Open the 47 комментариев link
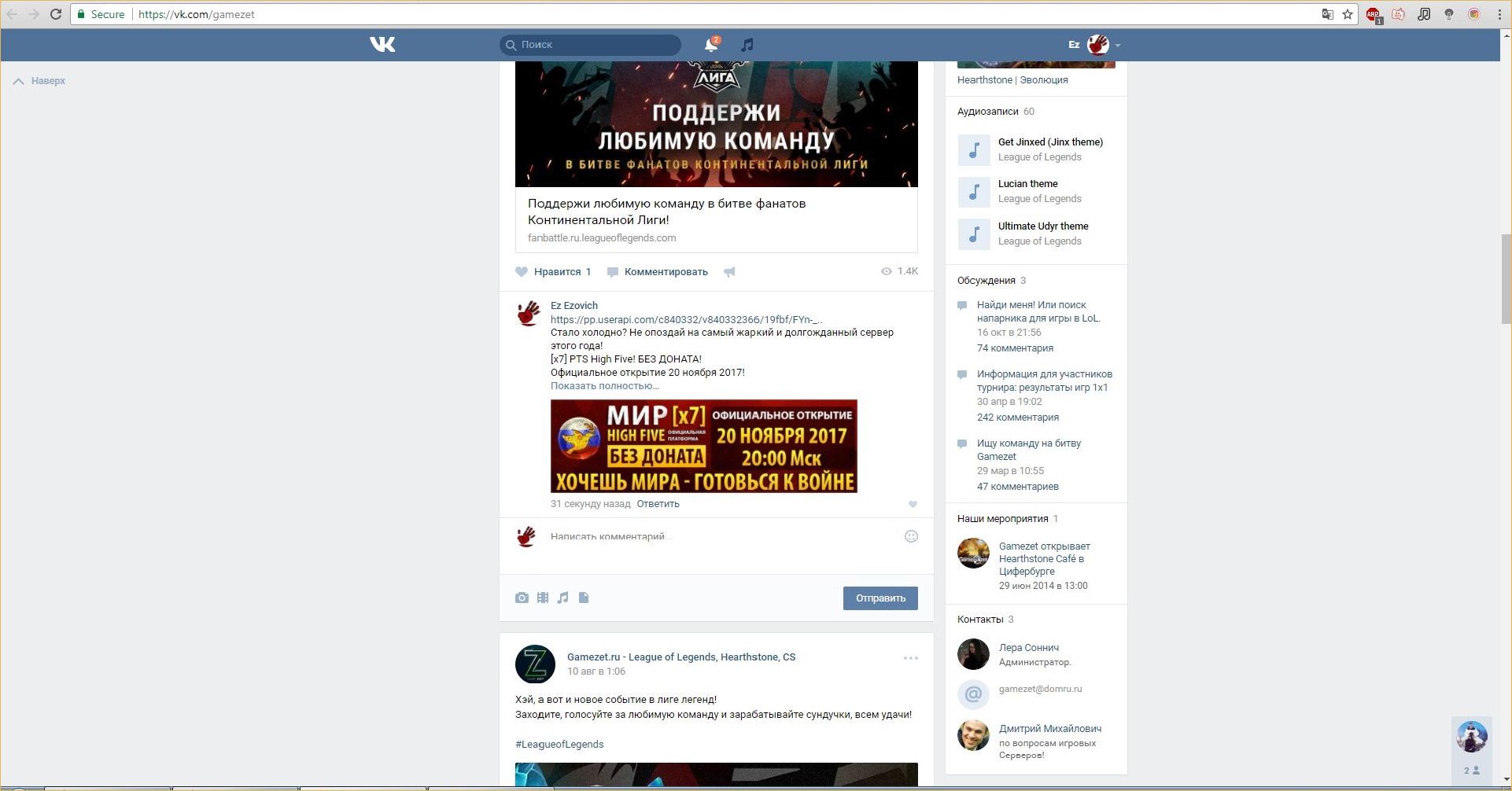The width and height of the screenshot is (1512, 791). pos(1018,487)
